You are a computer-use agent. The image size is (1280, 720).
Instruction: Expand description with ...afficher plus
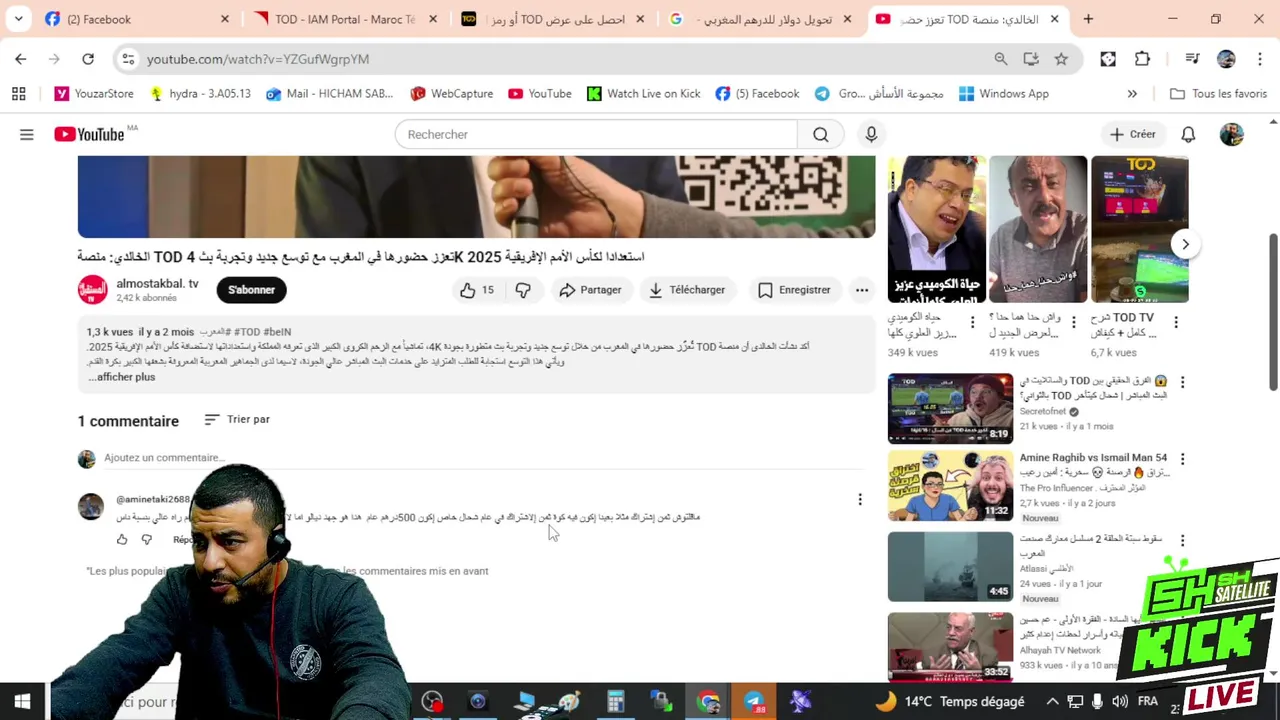[x=122, y=377]
